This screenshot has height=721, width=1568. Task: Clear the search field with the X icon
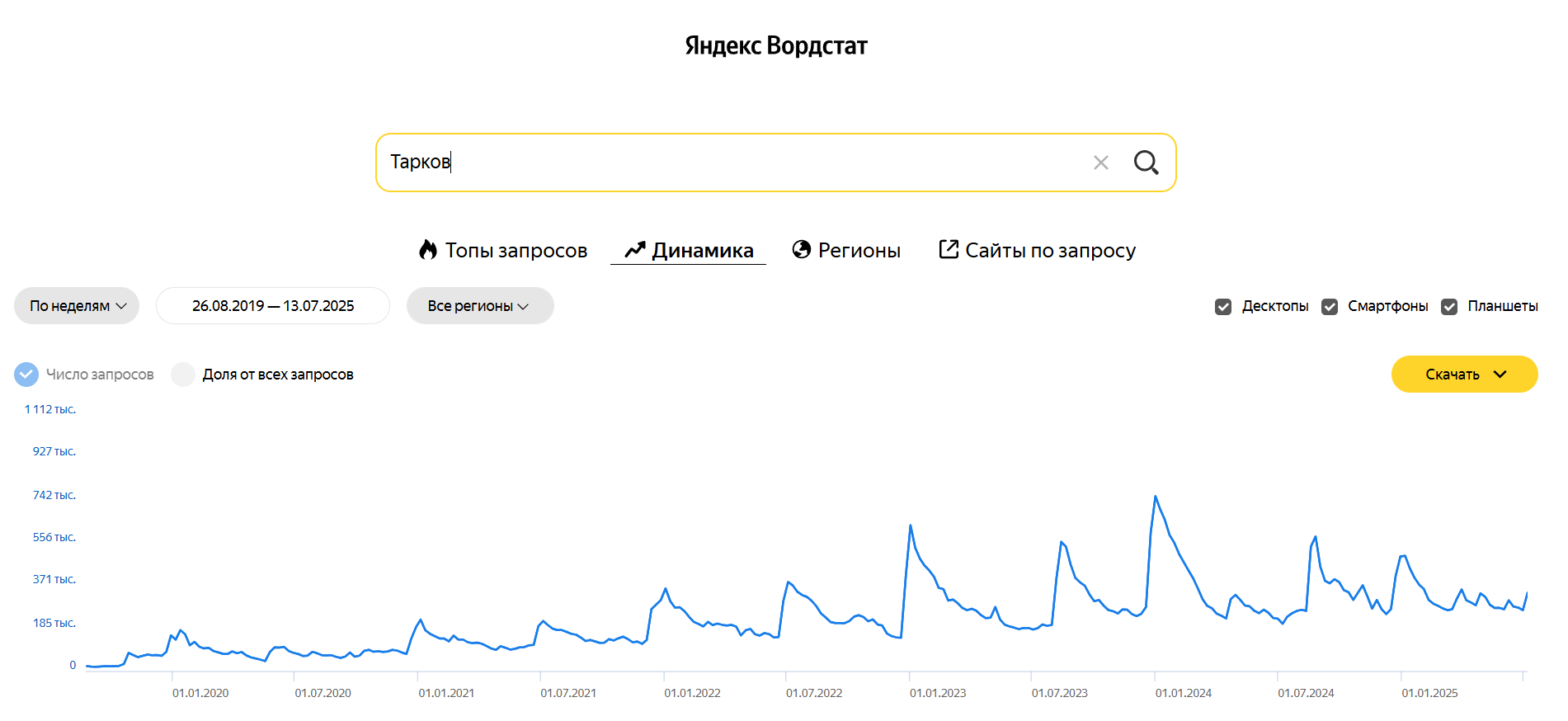(x=1100, y=163)
